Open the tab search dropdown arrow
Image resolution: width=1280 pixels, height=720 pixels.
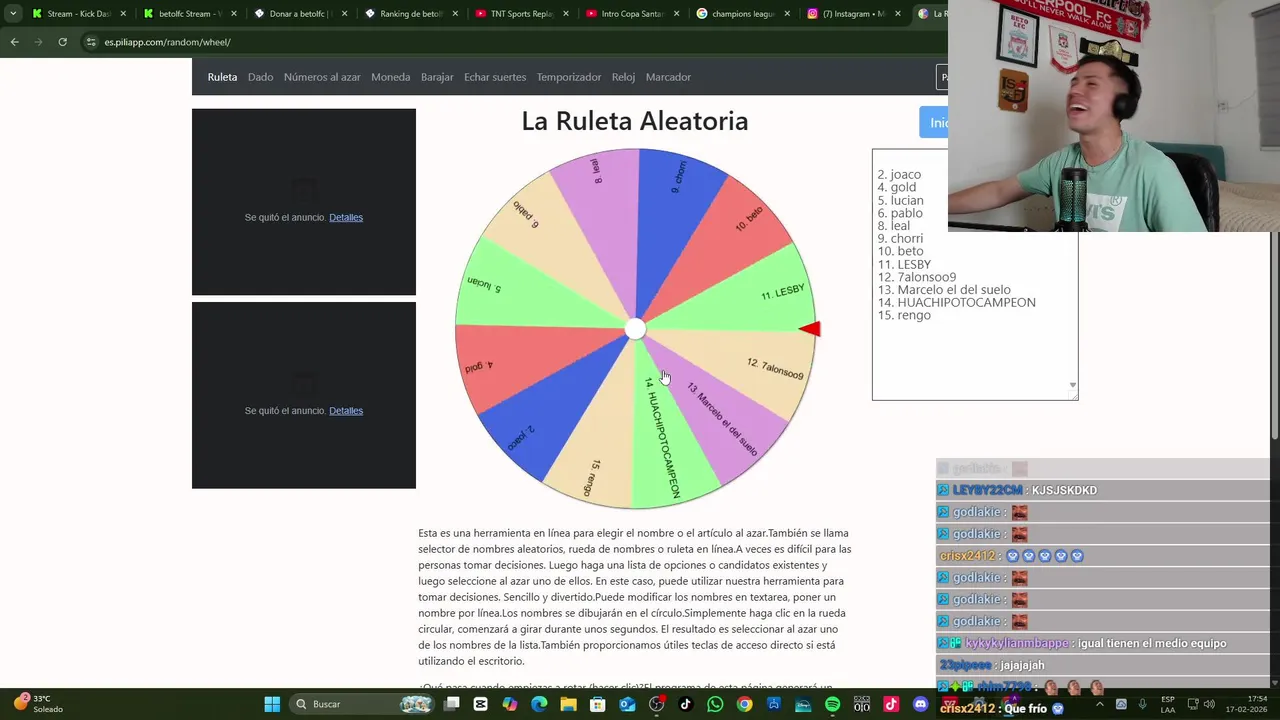[13, 14]
